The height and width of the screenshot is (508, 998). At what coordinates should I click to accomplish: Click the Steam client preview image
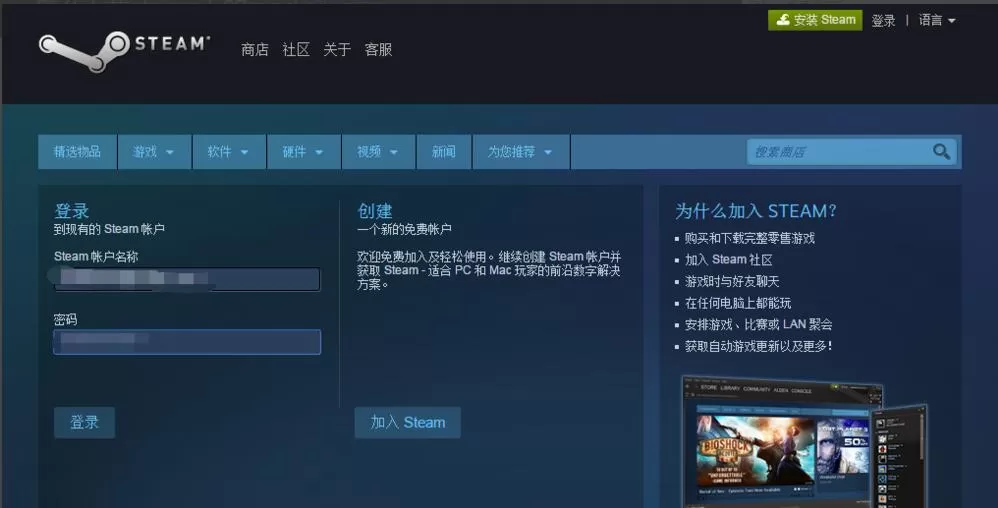(805, 441)
